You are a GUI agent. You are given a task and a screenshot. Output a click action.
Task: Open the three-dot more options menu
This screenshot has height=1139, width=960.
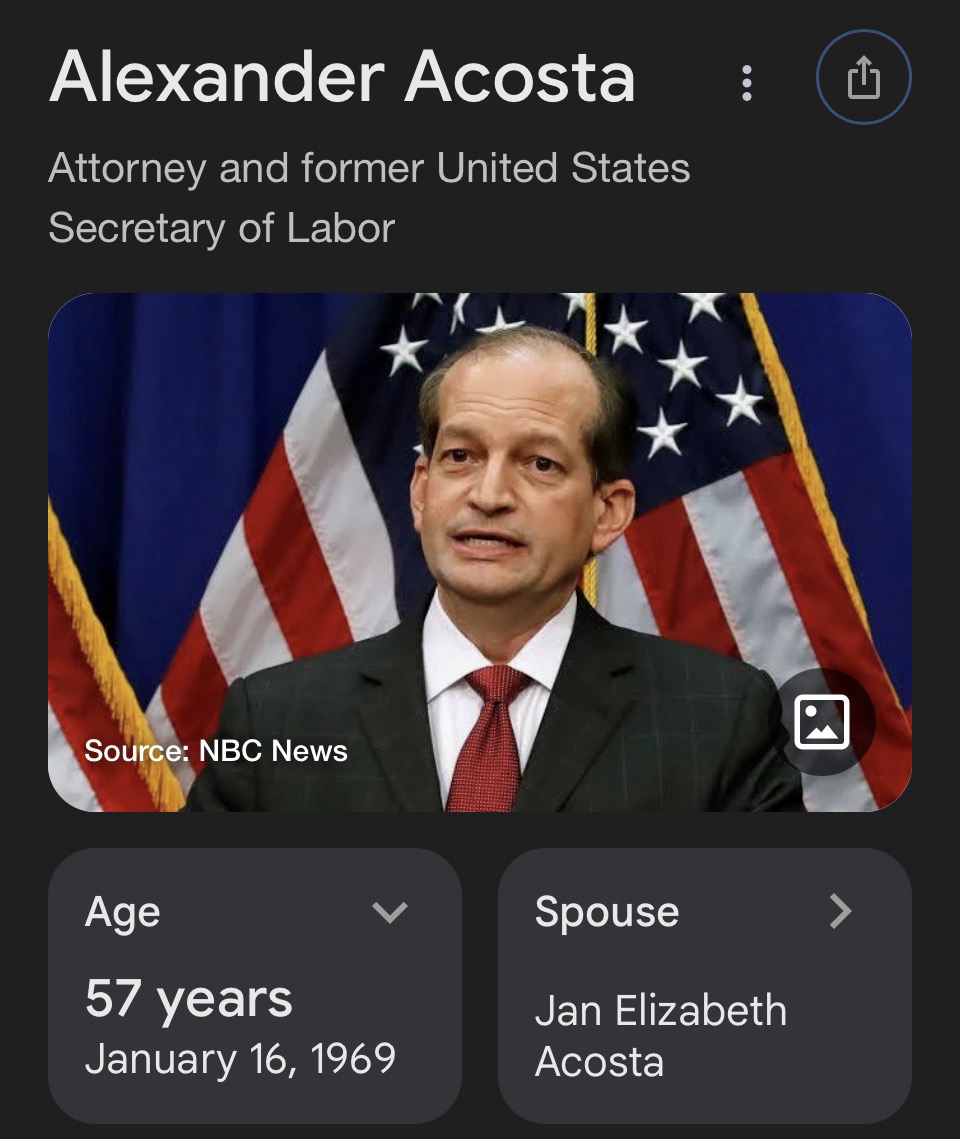pyautogui.click(x=746, y=83)
